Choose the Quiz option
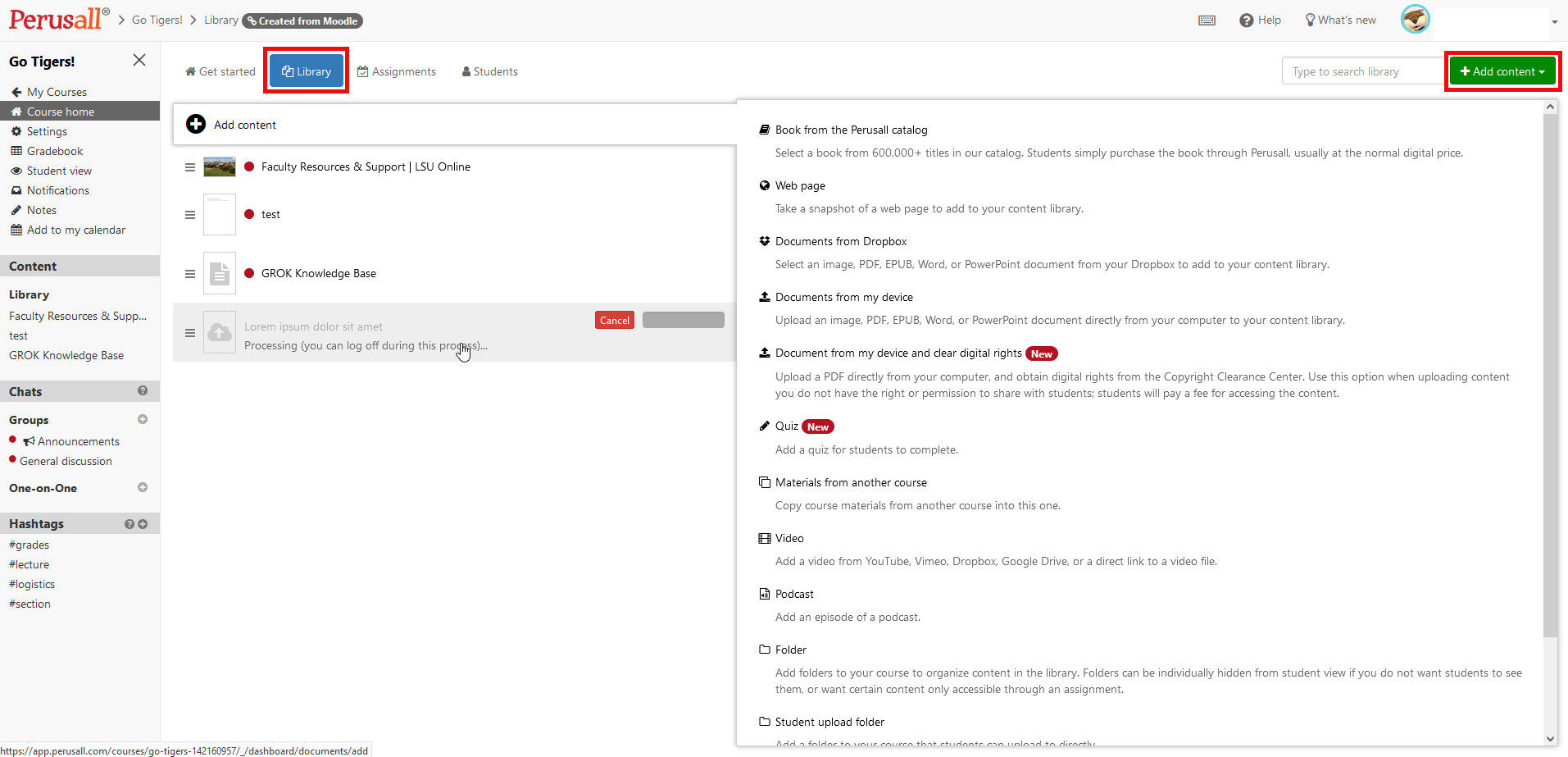The width and height of the screenshot is (1568, 757). [787, 426]
